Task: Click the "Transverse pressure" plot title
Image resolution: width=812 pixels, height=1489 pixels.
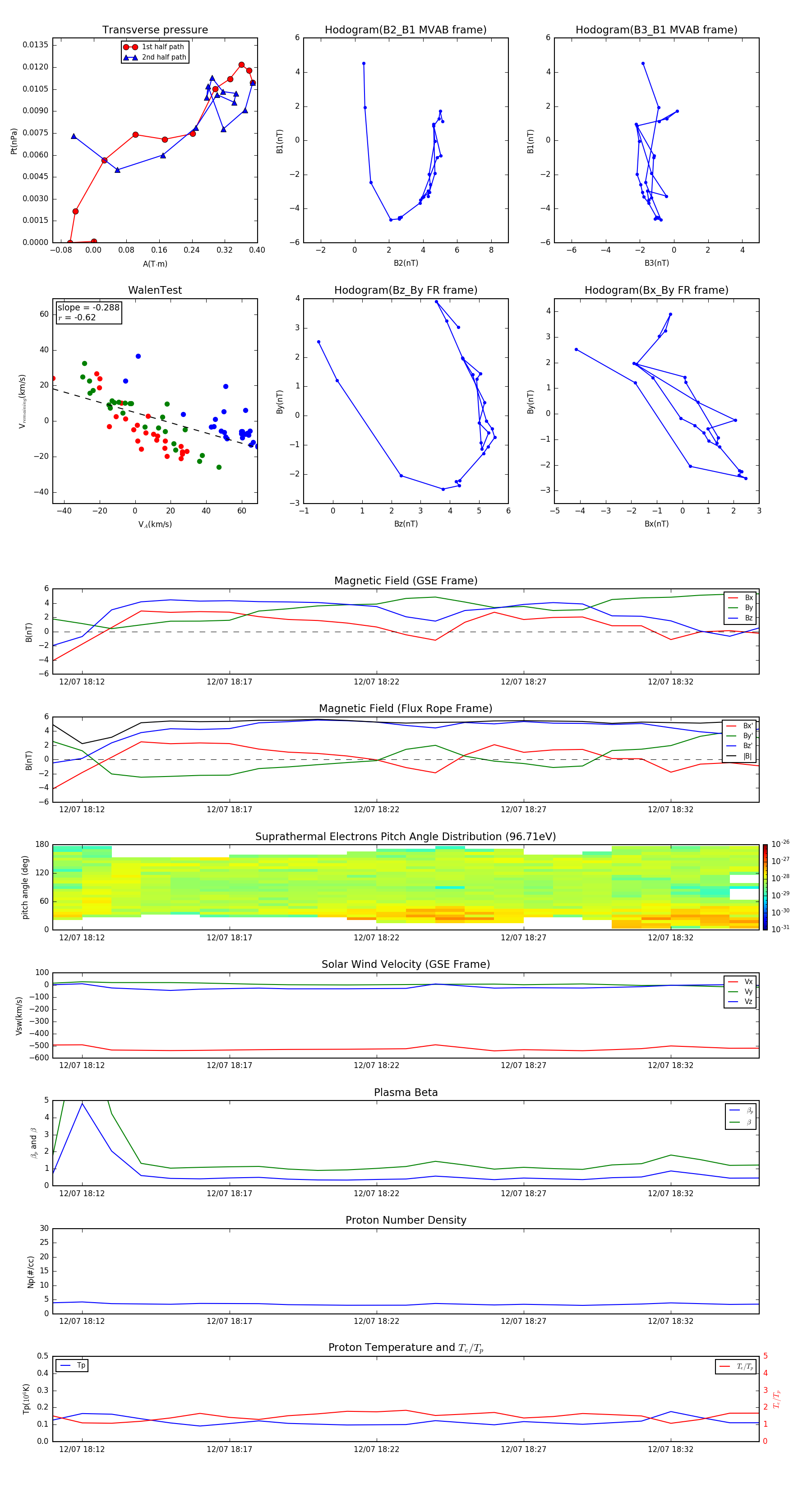Action: coord(155,29)
